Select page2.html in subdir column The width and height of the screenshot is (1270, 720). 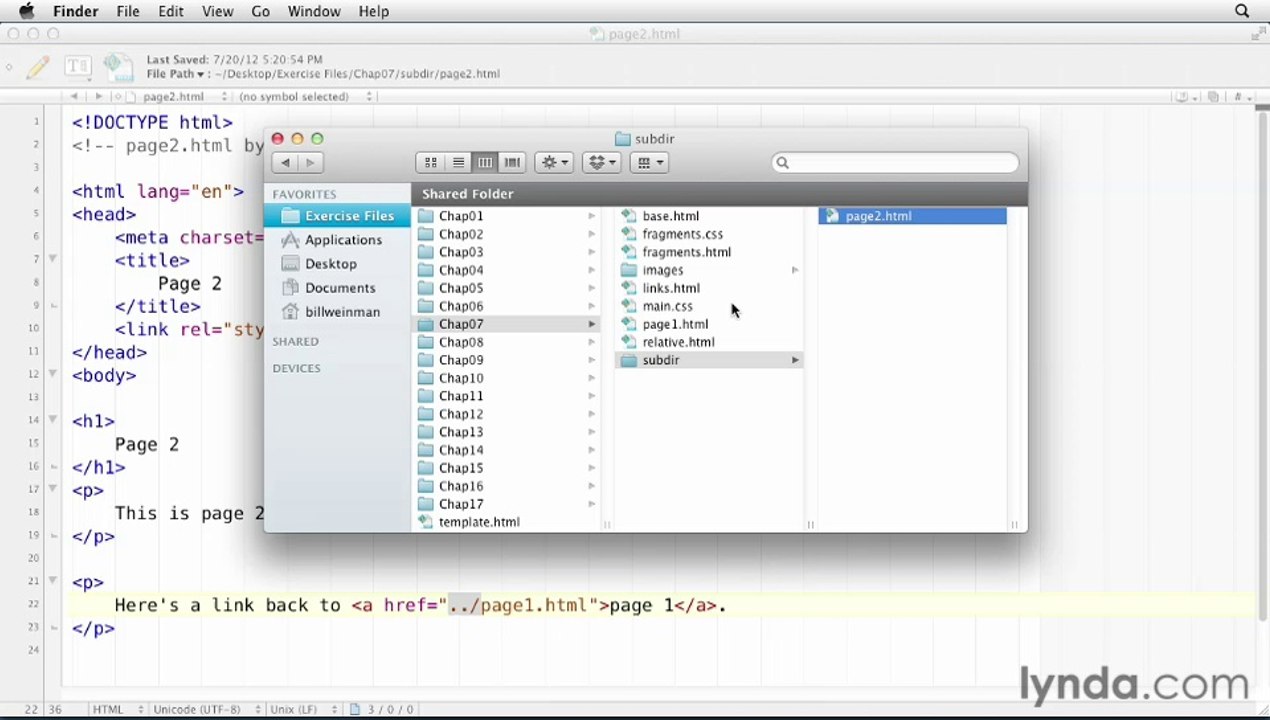(912, 216)
